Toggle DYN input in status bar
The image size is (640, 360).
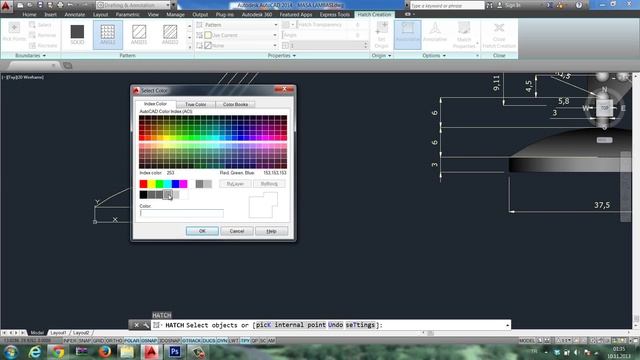pyautogui.click(x=222, y=340)
